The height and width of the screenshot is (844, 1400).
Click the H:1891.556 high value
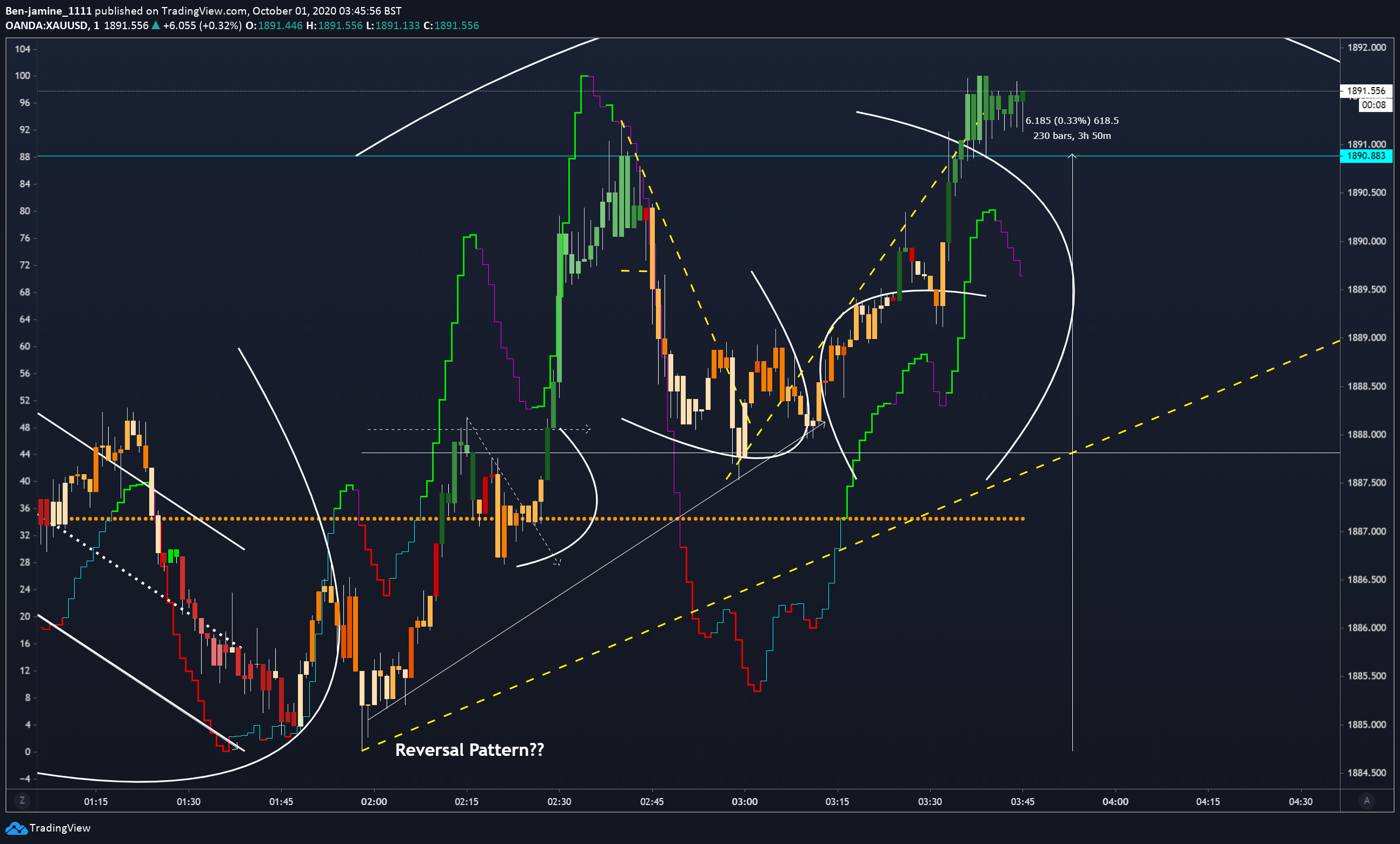point(334,25)
